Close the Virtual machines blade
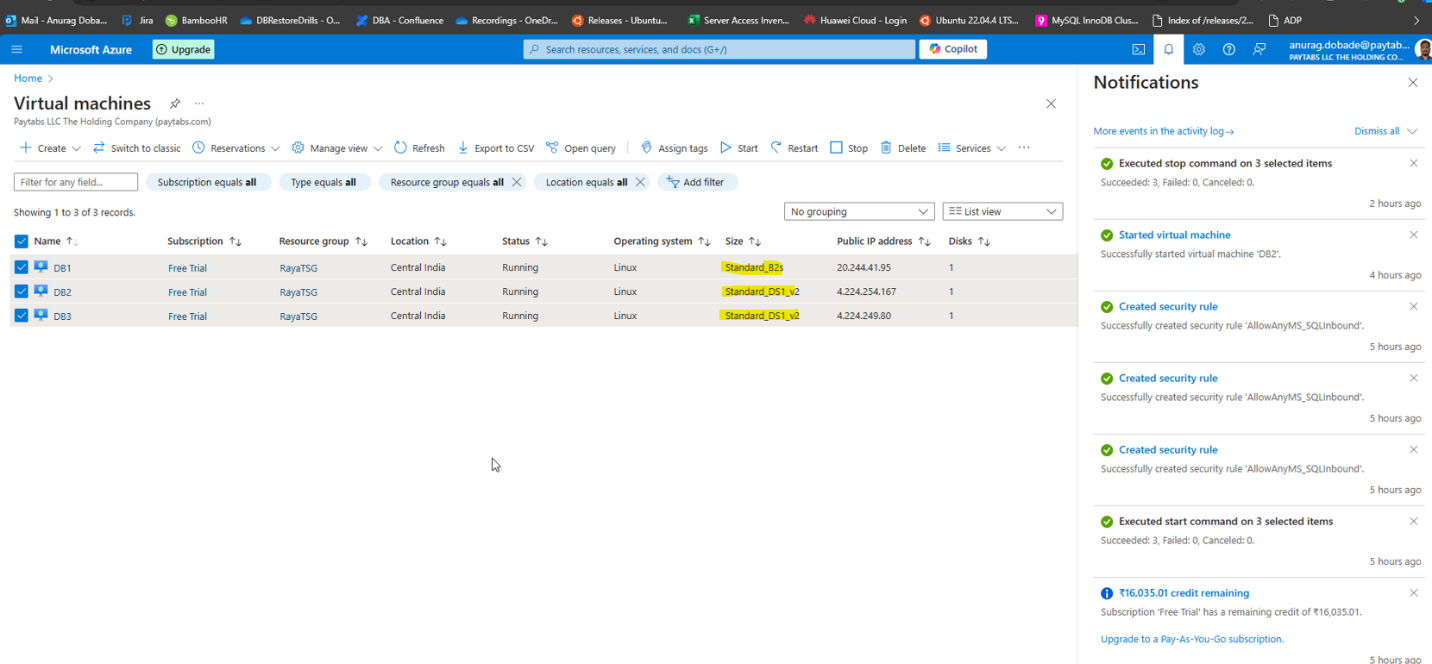 point(1051,103)
